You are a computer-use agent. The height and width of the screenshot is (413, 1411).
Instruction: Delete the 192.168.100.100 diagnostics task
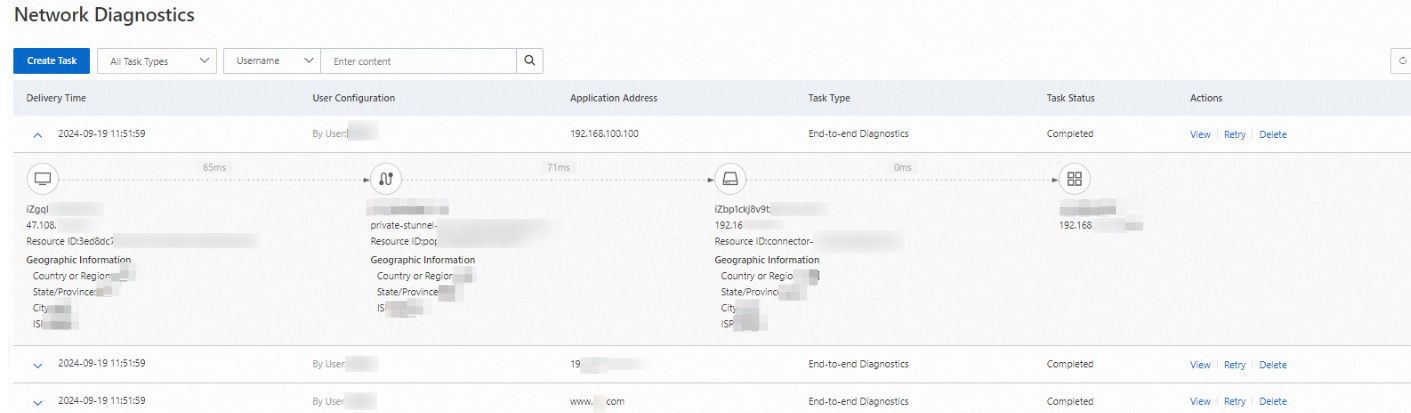[x=1273, y=134]
